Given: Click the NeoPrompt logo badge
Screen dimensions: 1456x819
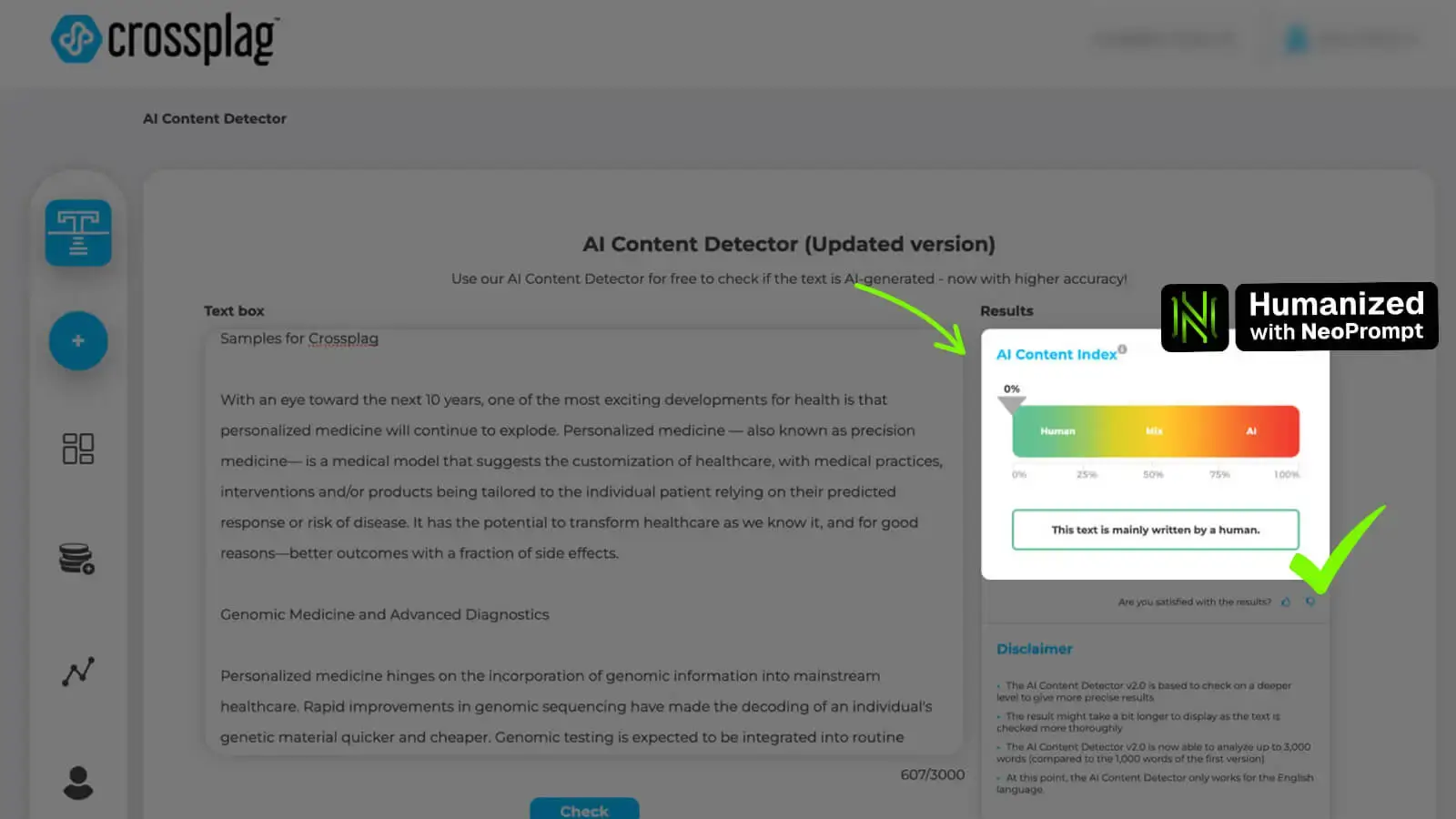Looking at the screenshot, I should 1195,318.
